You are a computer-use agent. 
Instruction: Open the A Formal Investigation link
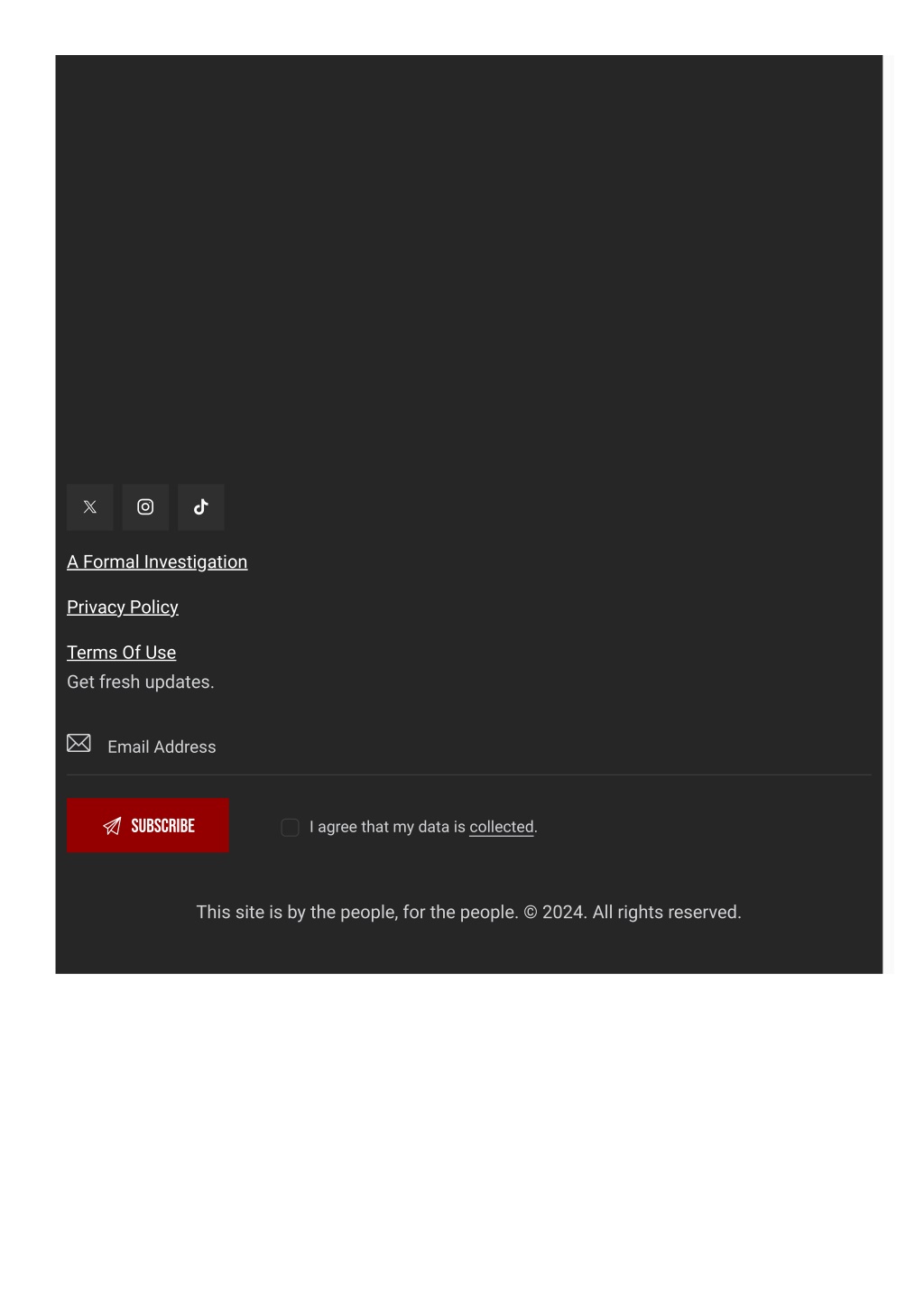[x=157, y=561]
